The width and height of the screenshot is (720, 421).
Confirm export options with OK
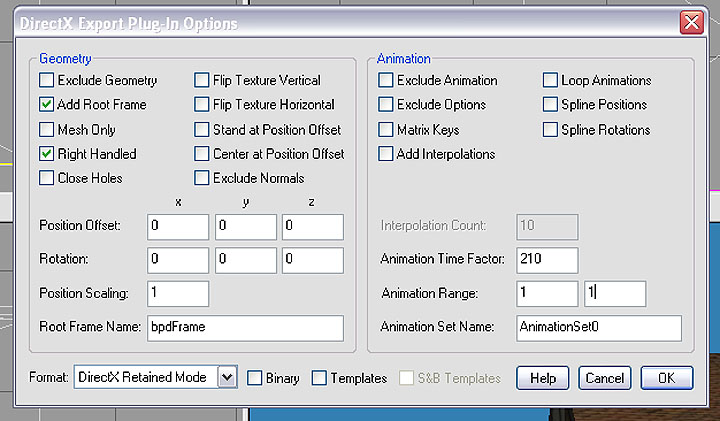tap(667, 378)
